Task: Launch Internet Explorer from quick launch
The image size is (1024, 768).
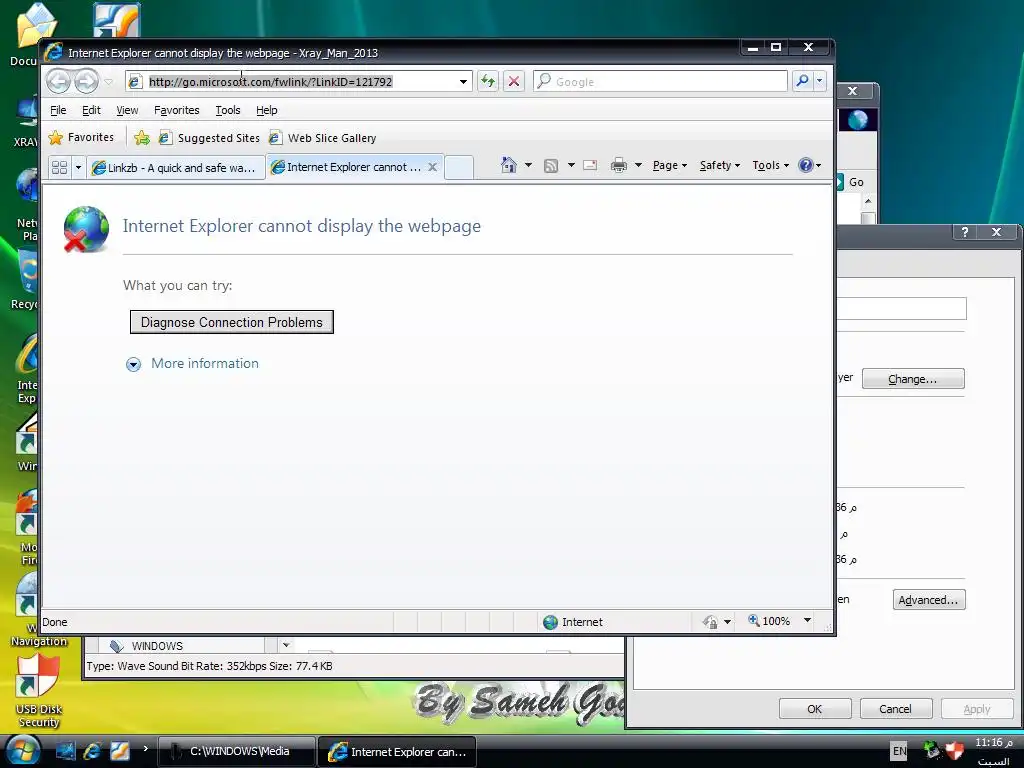Action: [92, 751]
